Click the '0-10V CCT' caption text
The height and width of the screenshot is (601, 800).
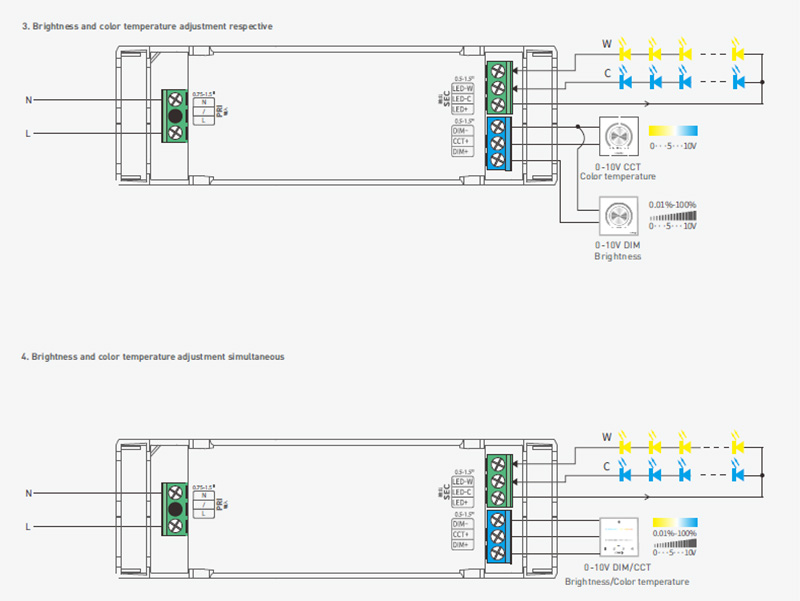pyautogui.click(x=618, y=167)
